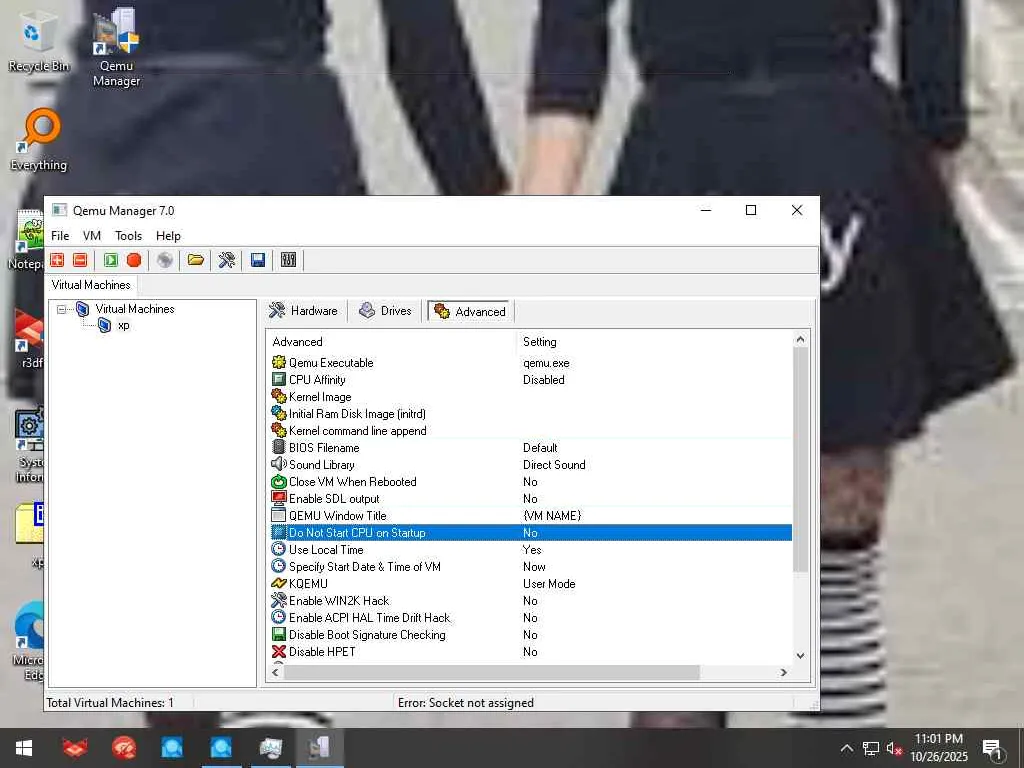Click the Kernel Image gear icon
This screenshot has height=768, width=1024.
pyautogui.click(x=279, y=396)
